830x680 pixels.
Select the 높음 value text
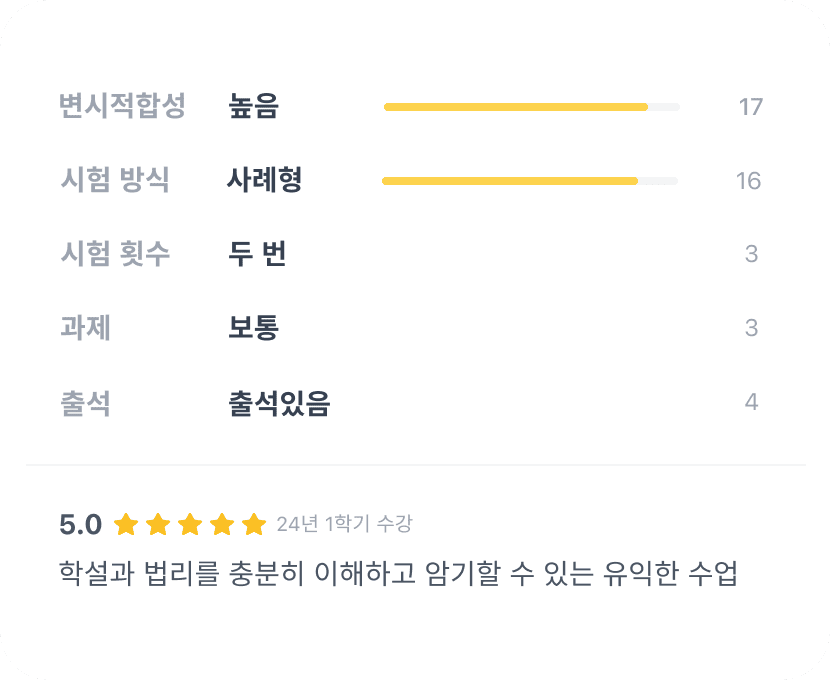click(x=253, y=106)
